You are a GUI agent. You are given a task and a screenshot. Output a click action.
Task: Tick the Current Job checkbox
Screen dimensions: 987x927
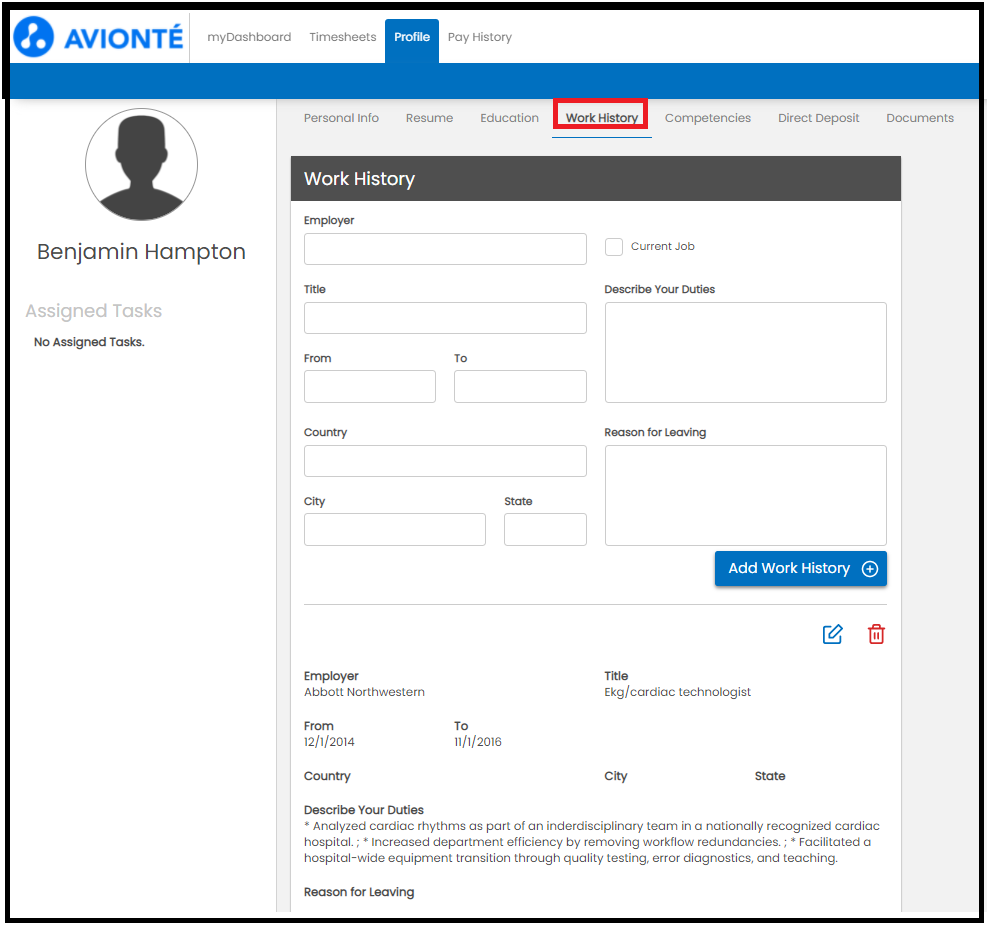click(614, 247)
